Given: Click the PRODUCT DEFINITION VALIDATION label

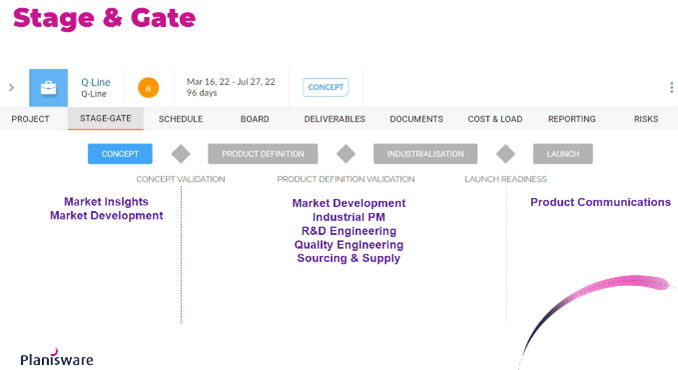Looking at the screenshot, I should click(x=346, y=179).
